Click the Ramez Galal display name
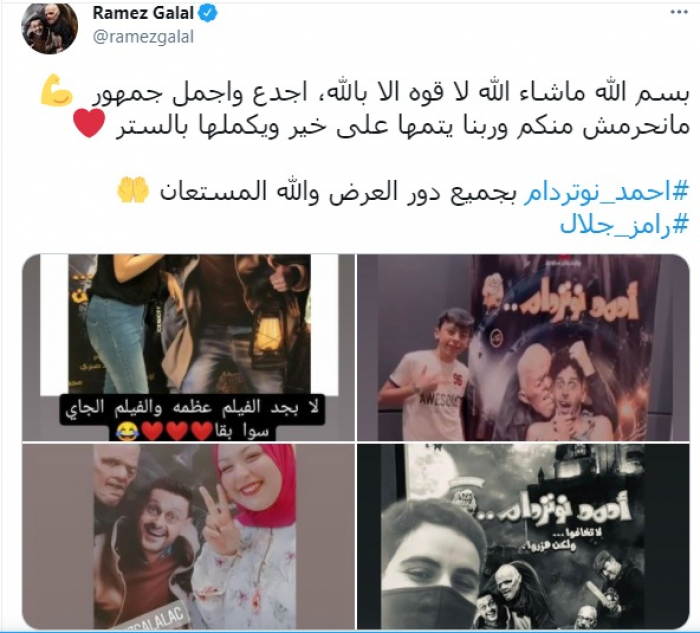The height and width of the screenshot is (633, 700). 143,13
